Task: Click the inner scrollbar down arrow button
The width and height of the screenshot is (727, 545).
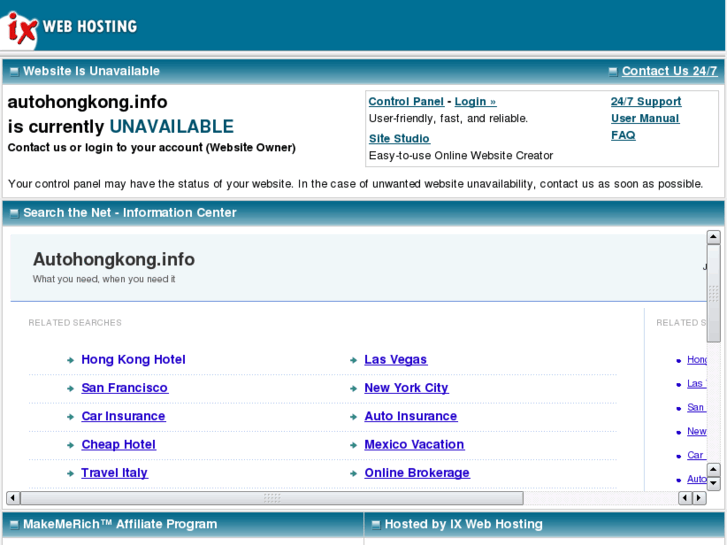Action: point(713,484)
